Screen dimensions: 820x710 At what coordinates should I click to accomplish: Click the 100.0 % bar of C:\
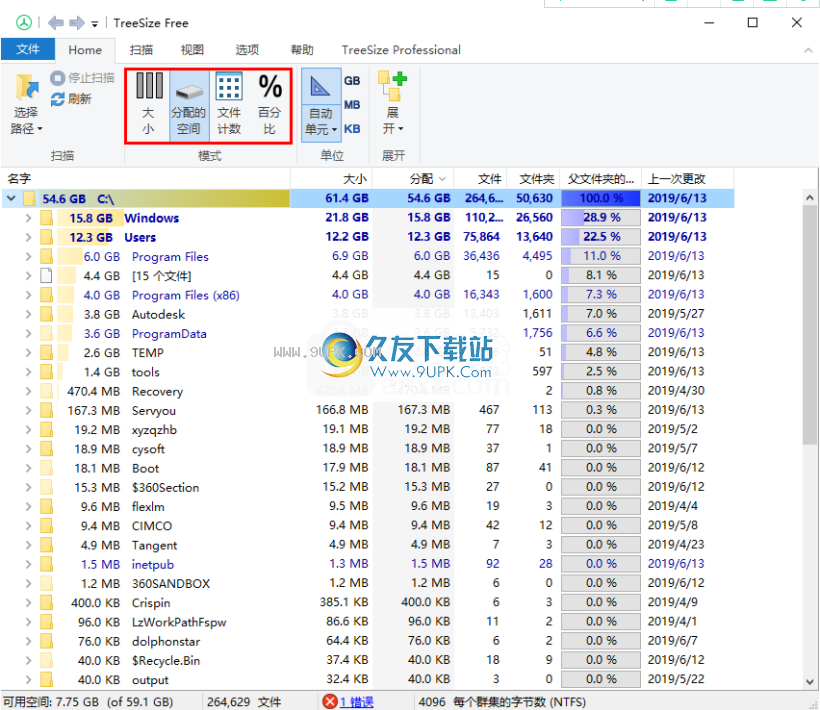601,198
